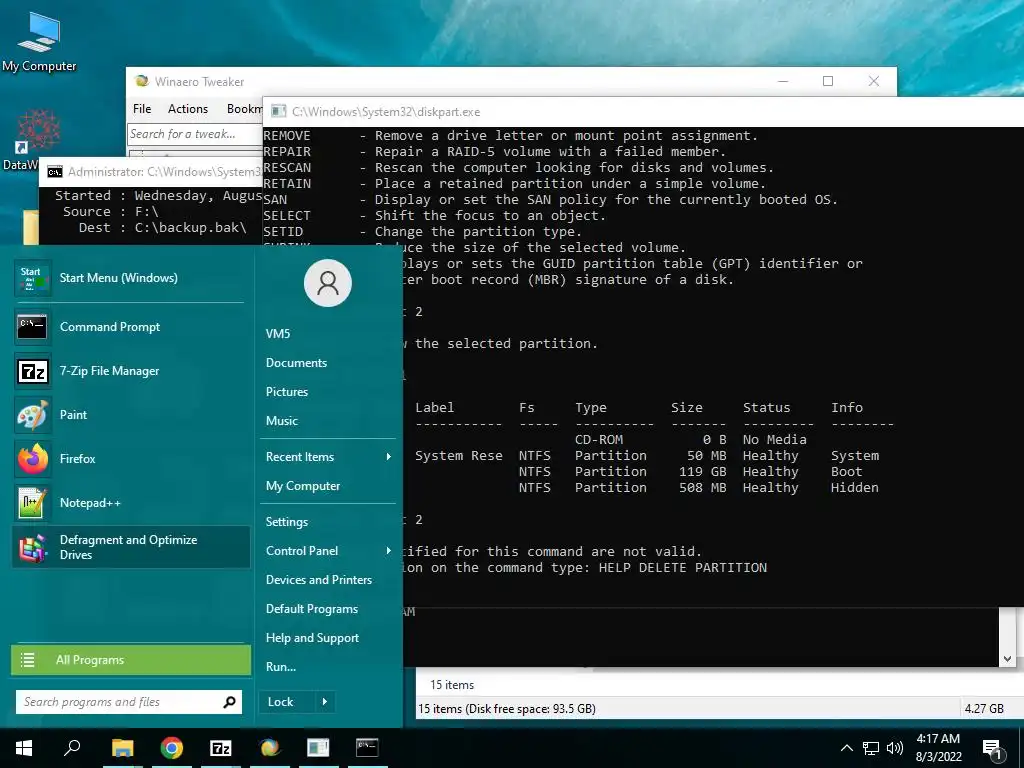Open Bookmarks menu in Winaero Tweaker
The image size is (1024, 768).
[x=244, y=109]
